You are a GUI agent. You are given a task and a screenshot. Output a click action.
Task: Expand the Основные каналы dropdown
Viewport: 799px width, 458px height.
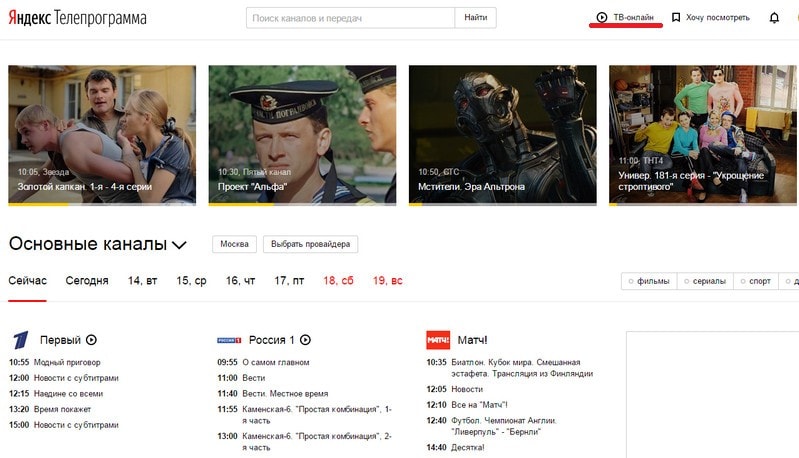click(179, 245)
